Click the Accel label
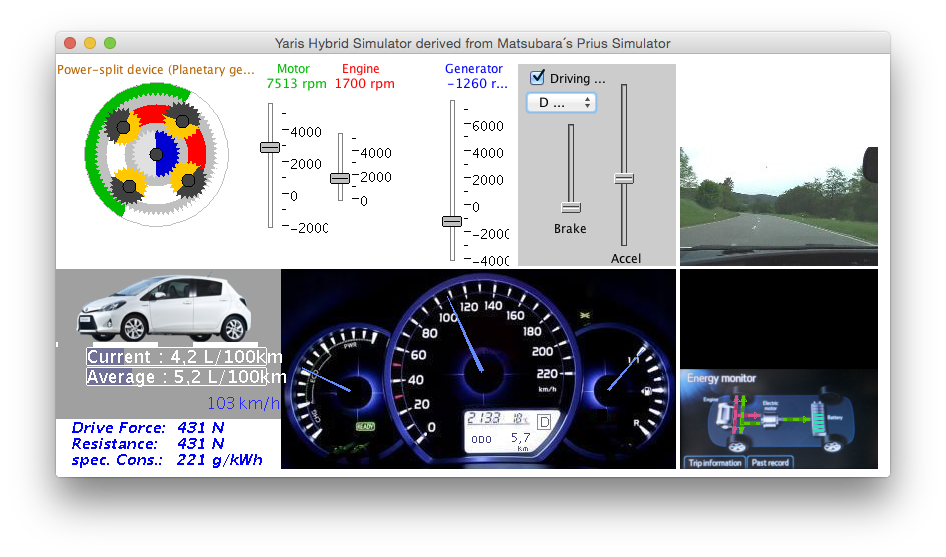Image resolution: width=946 pixels, height=557 pixels. (x=626, y=259)
